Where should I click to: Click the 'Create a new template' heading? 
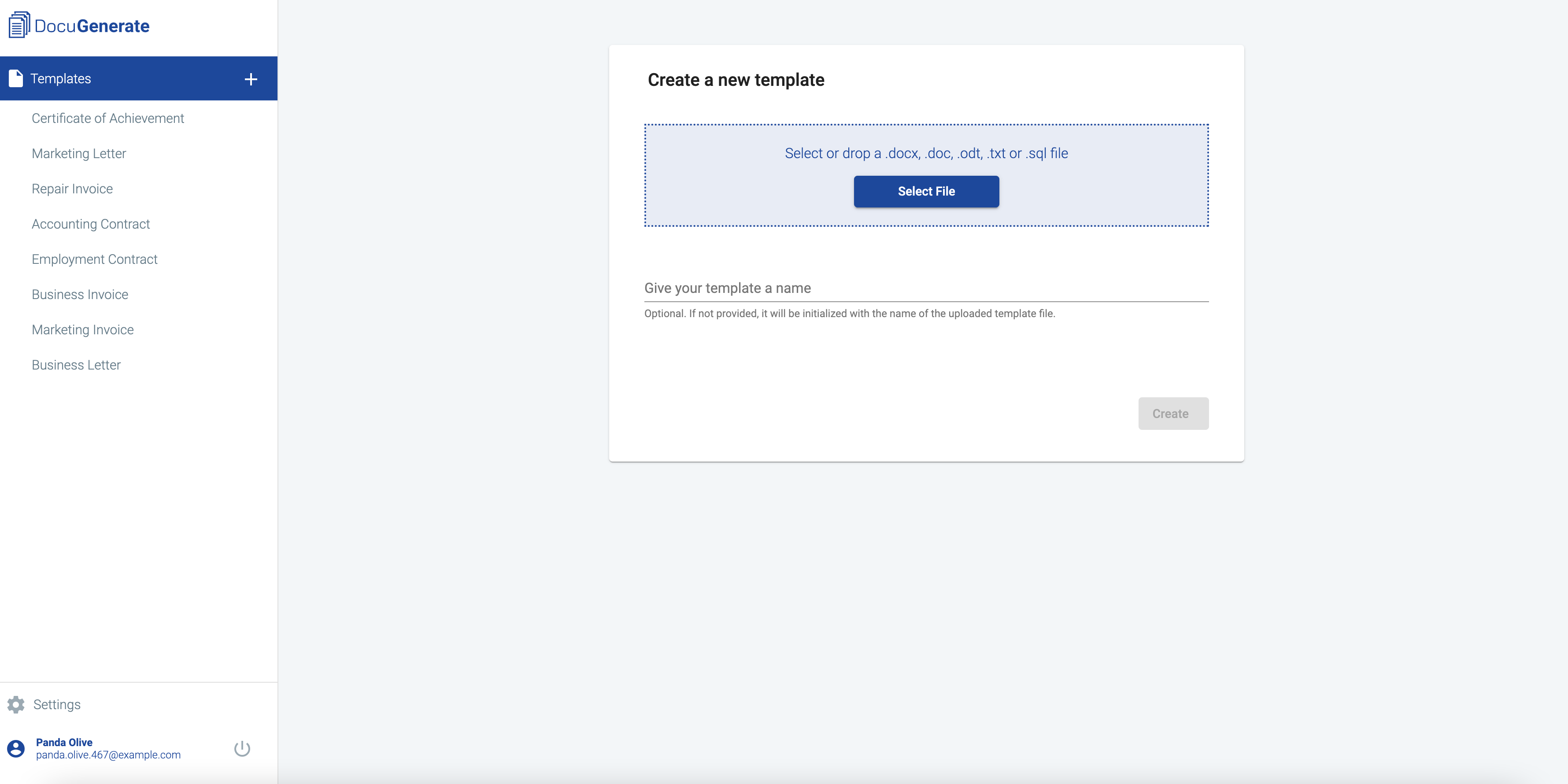click(x=735, y=80)
